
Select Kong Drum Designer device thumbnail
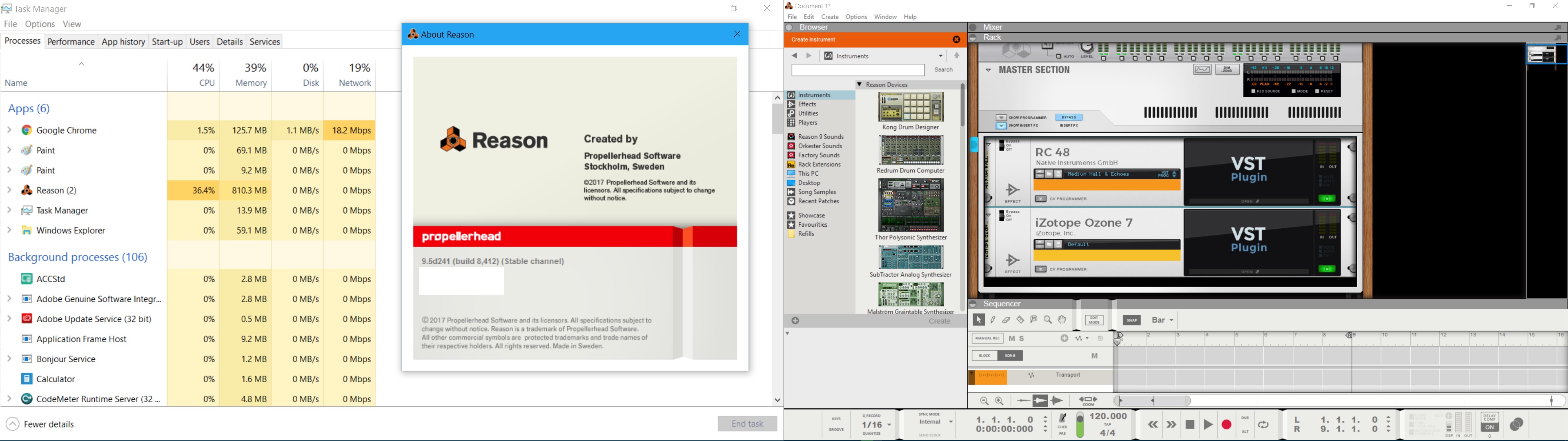tap(911, 107)
